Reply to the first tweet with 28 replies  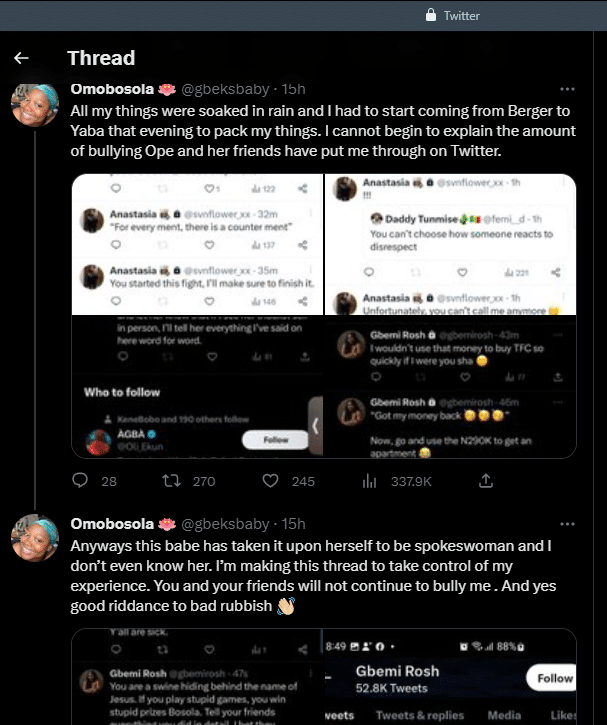click(x=82, y=481)
